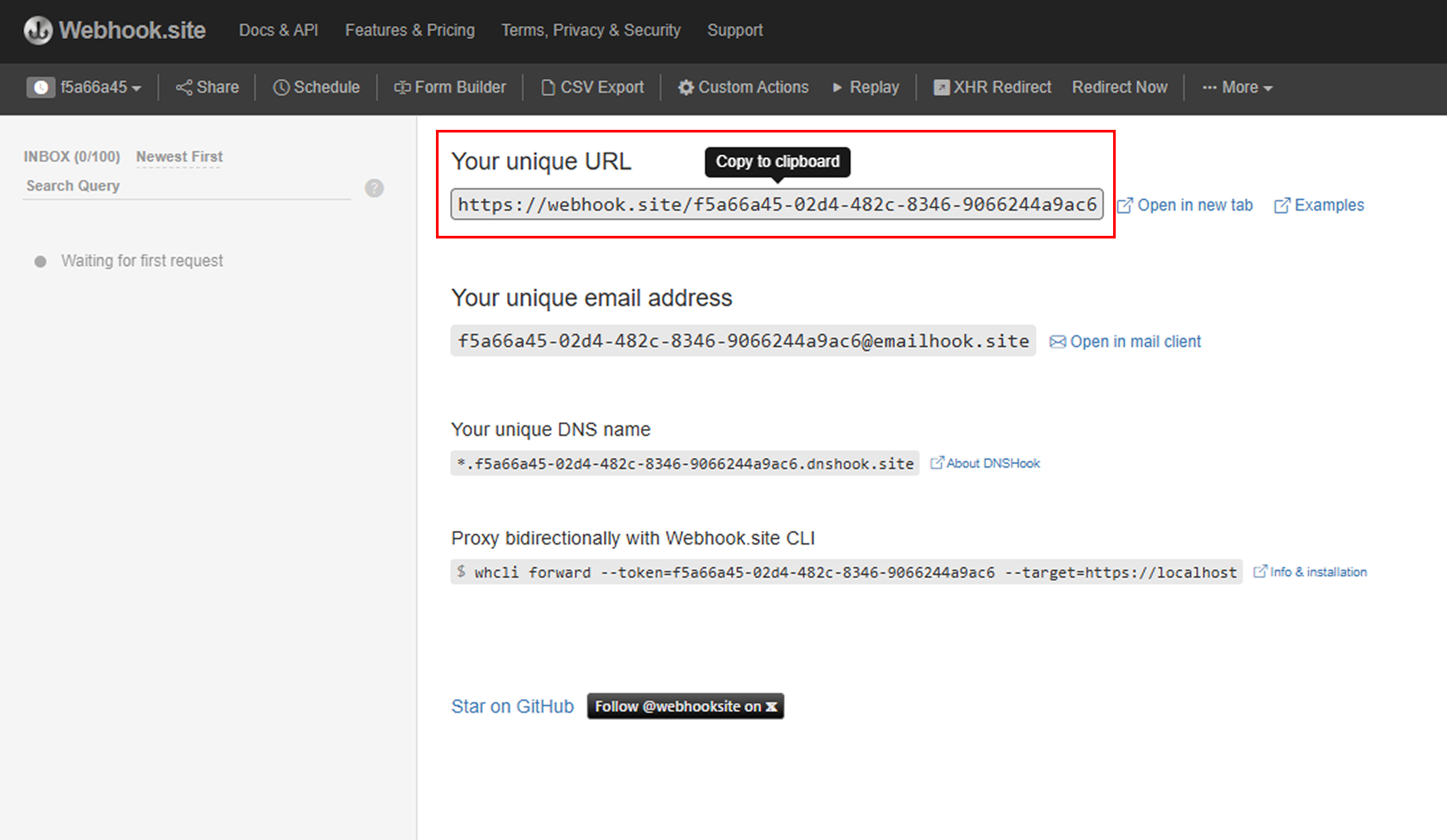
Task: Click the CSV Export icon
Action: [x=548, y=87]
